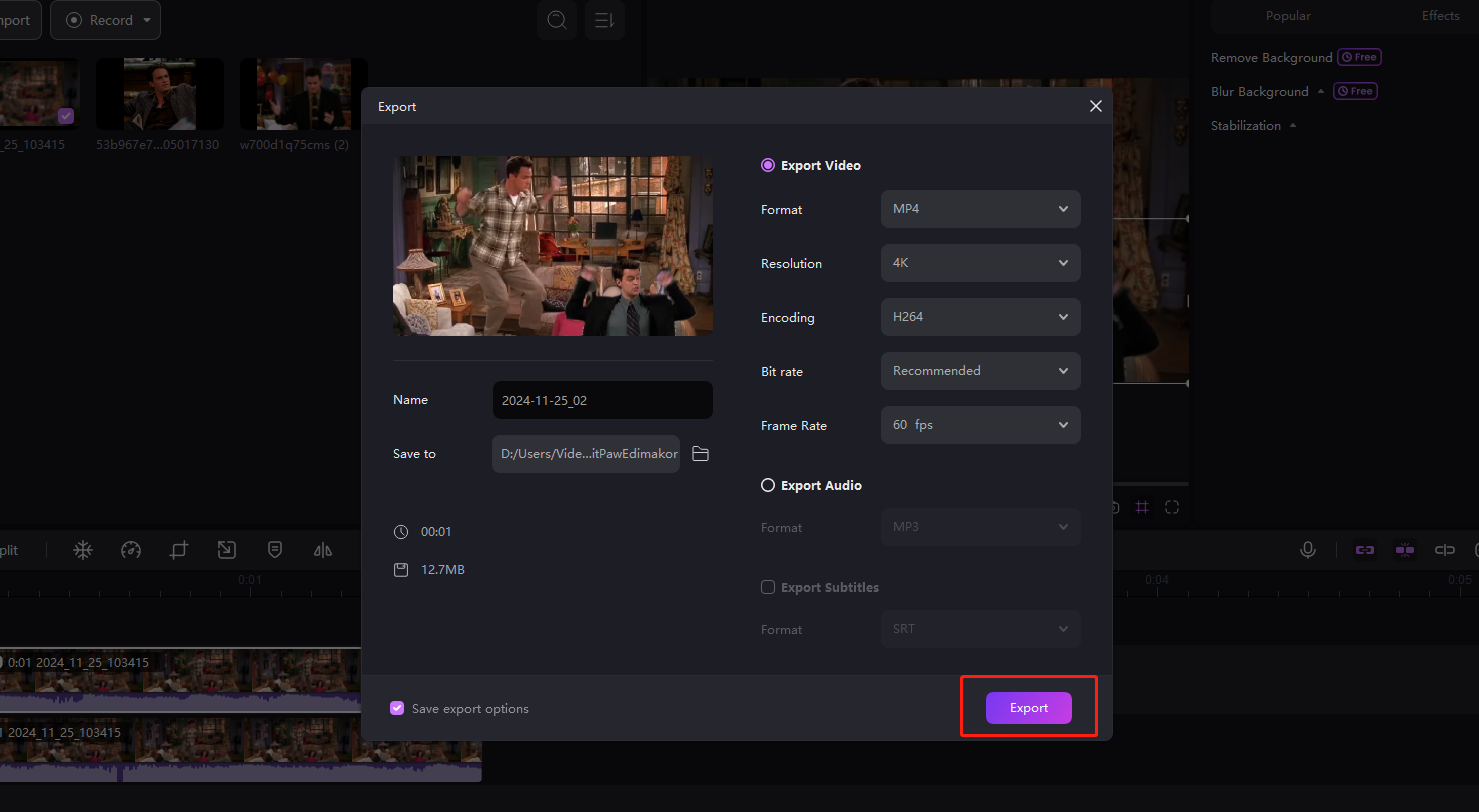
Task: Click the 0:04 mark on timeline ruler
Action: [1157, 580]
